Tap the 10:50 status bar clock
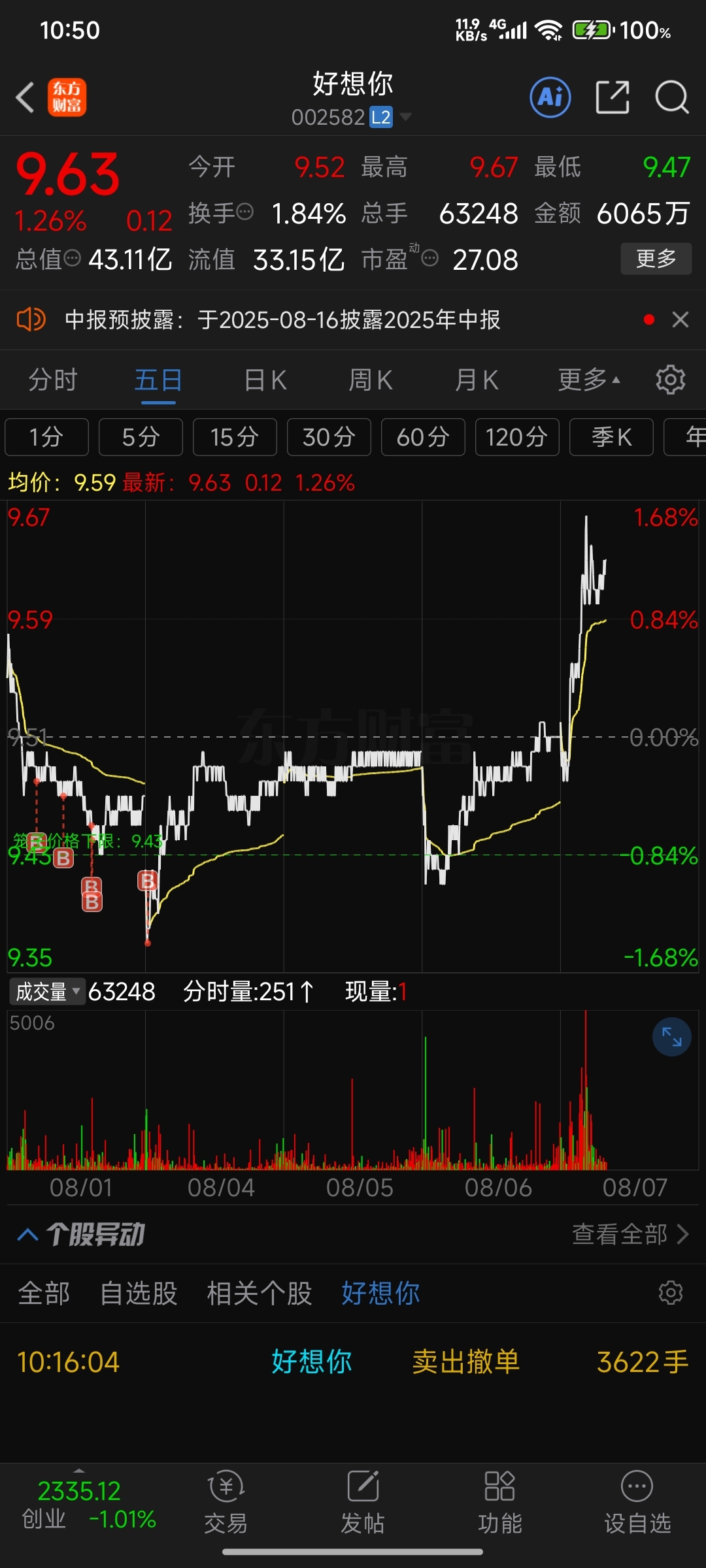Image resolution: width=706 pixels, height=1568 pixels. 70,30
